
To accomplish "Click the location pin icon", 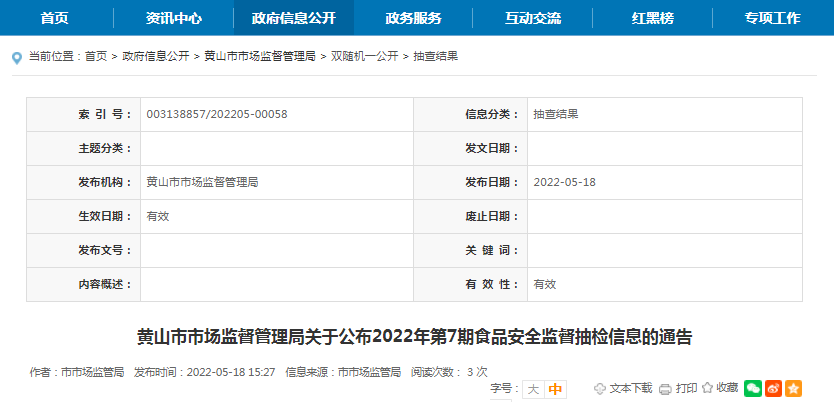I will click(17, 57).
